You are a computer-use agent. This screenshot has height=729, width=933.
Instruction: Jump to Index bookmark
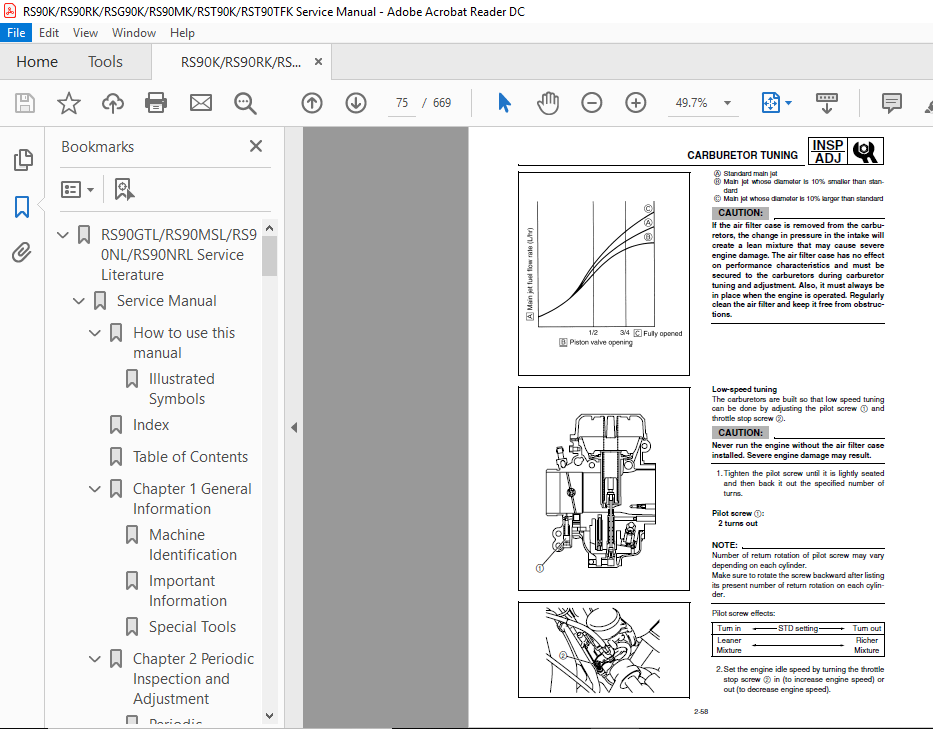(x=151, y=425)
